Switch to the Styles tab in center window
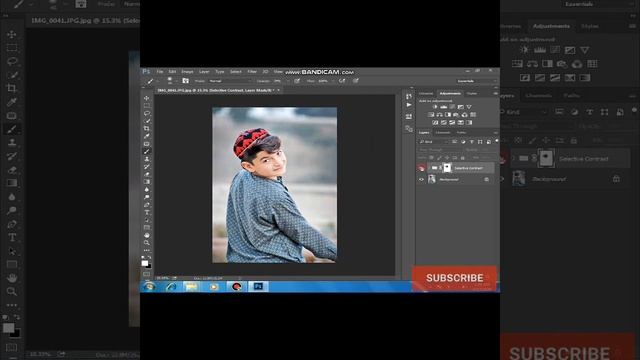The width and height of the screenshot is (640, 360). pyautogui.click(x=472, y=93)
